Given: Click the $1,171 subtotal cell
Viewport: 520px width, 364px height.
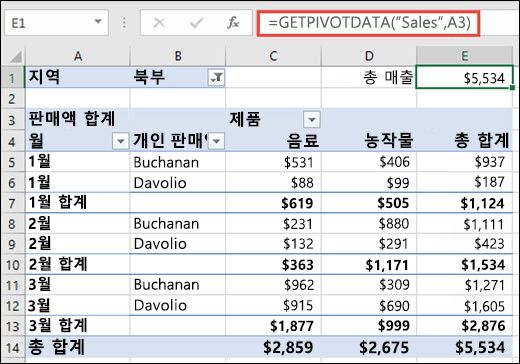Looking at the screenshot, I should pyautogui.click(x=369, y=265).
